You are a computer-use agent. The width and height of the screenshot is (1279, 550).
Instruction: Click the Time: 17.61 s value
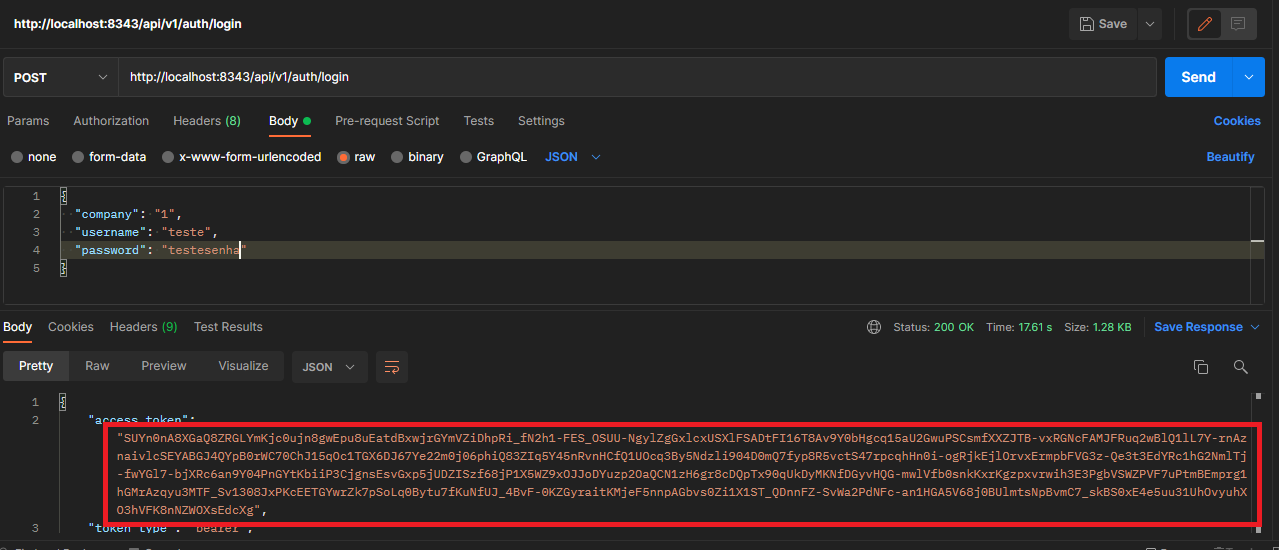coord(1018,327)
